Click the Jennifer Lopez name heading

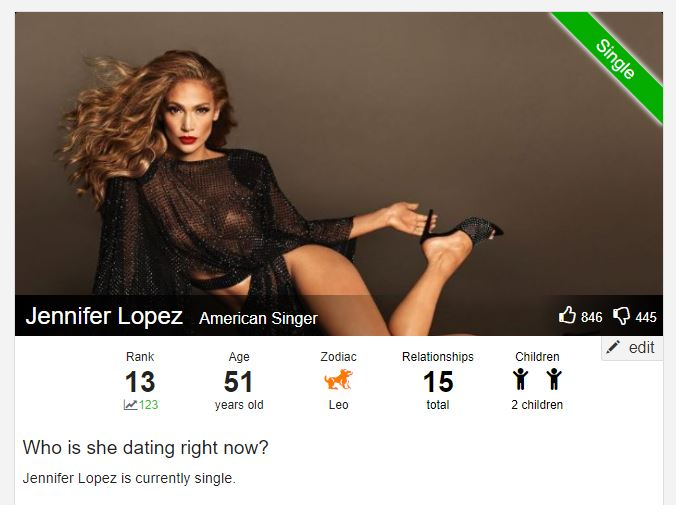(104, 316)
